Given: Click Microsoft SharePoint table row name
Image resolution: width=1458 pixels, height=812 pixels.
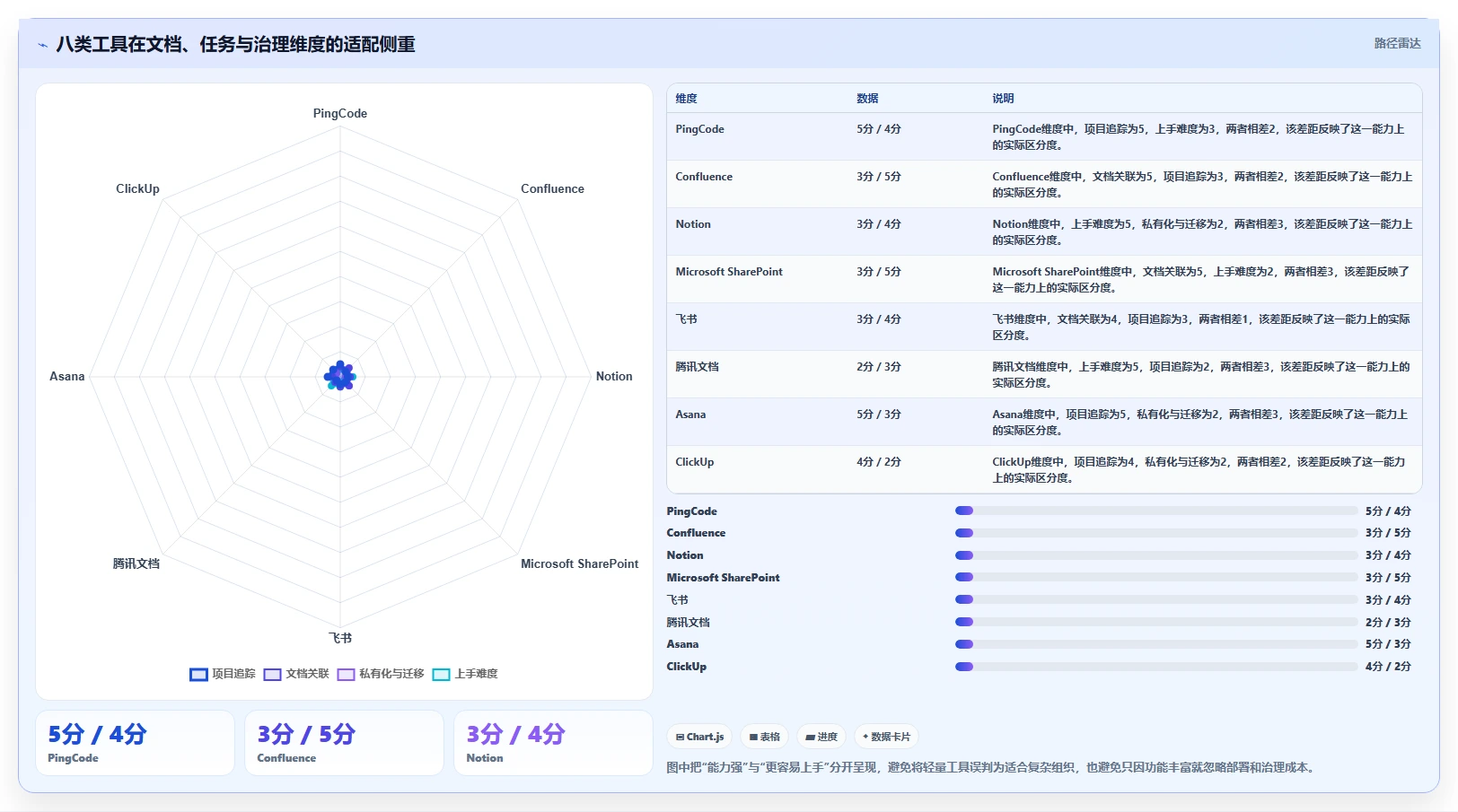Looking at the screenshot, I should 729,272.
